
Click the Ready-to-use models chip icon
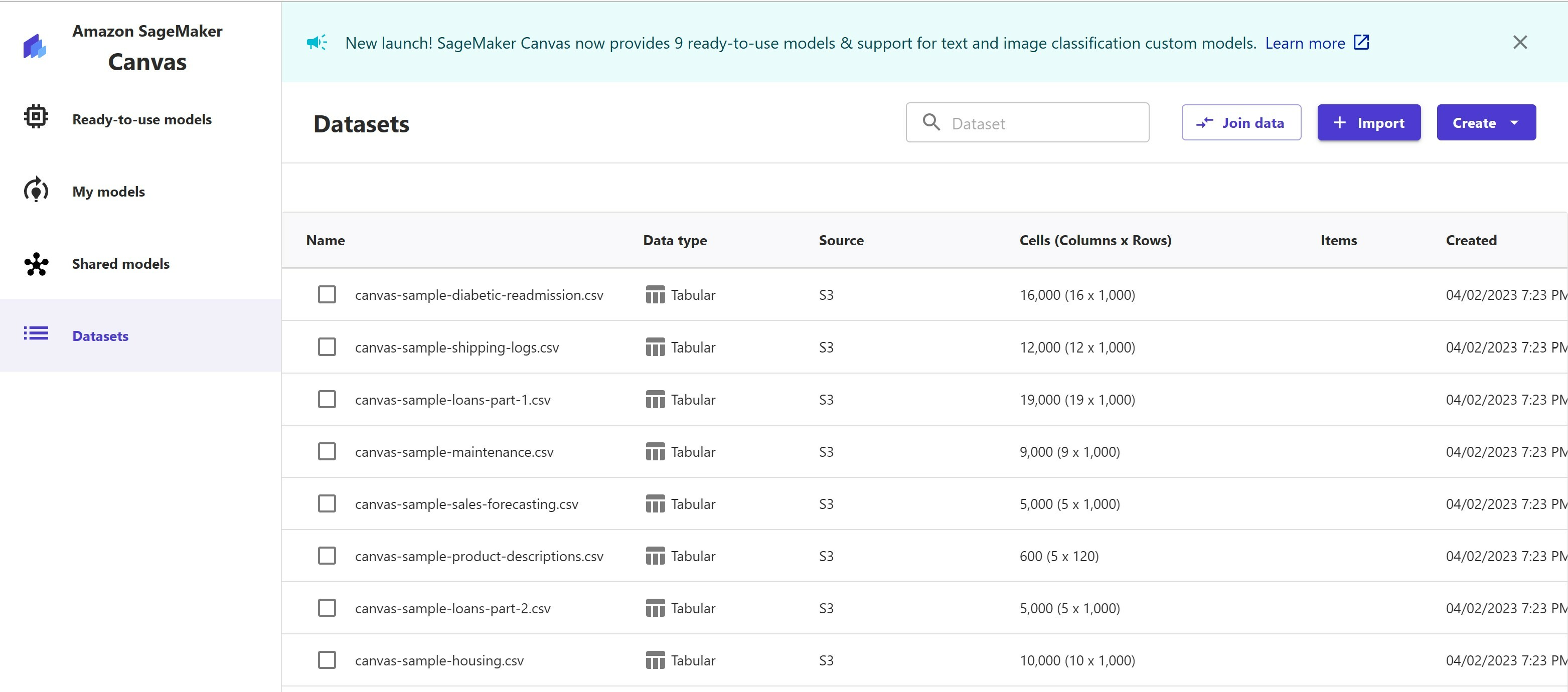tap(36, 116)
